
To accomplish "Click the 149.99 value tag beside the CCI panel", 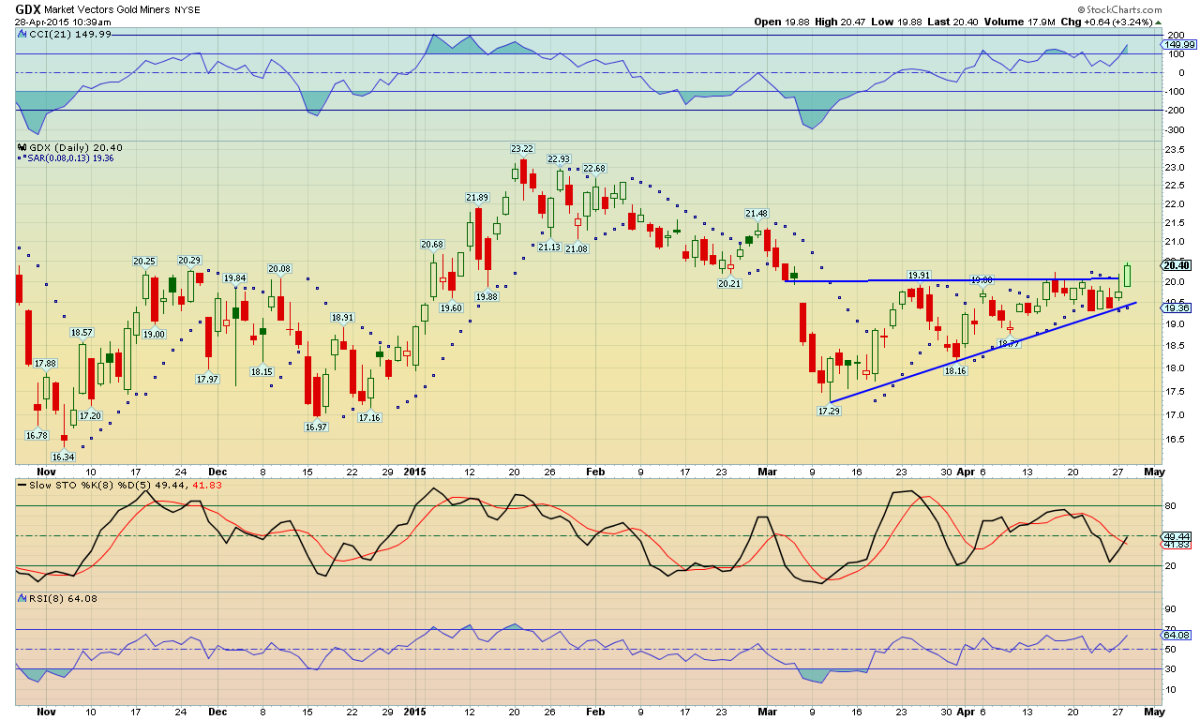I will (1180, 44).
